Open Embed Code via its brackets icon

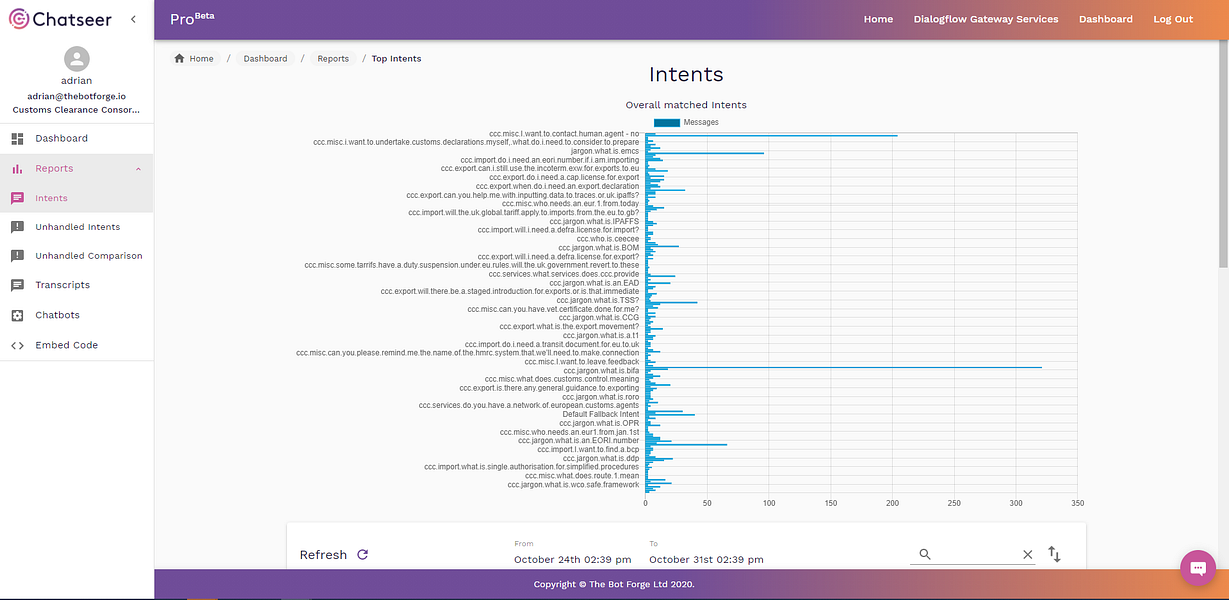pos(17,345)
